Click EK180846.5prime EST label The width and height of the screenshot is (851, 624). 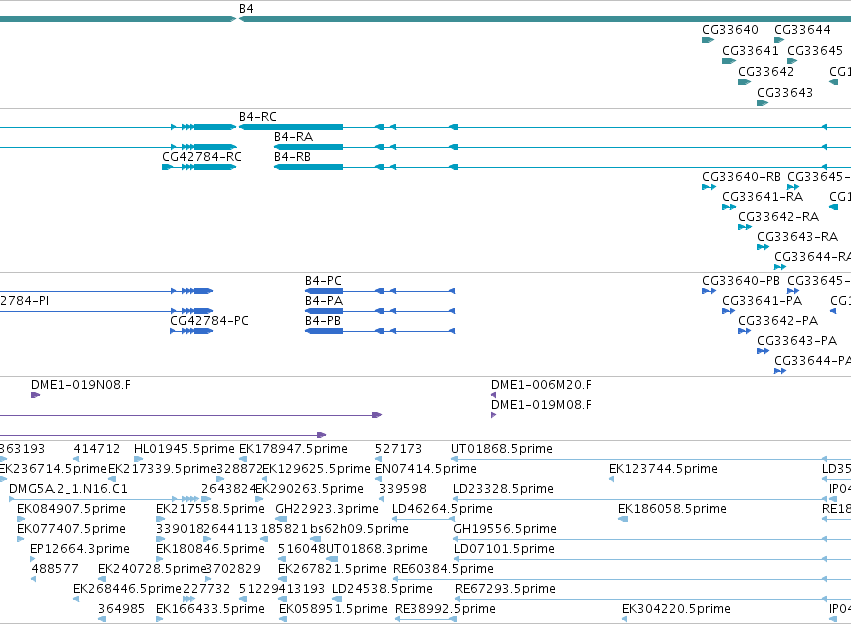tap(210, 550)
